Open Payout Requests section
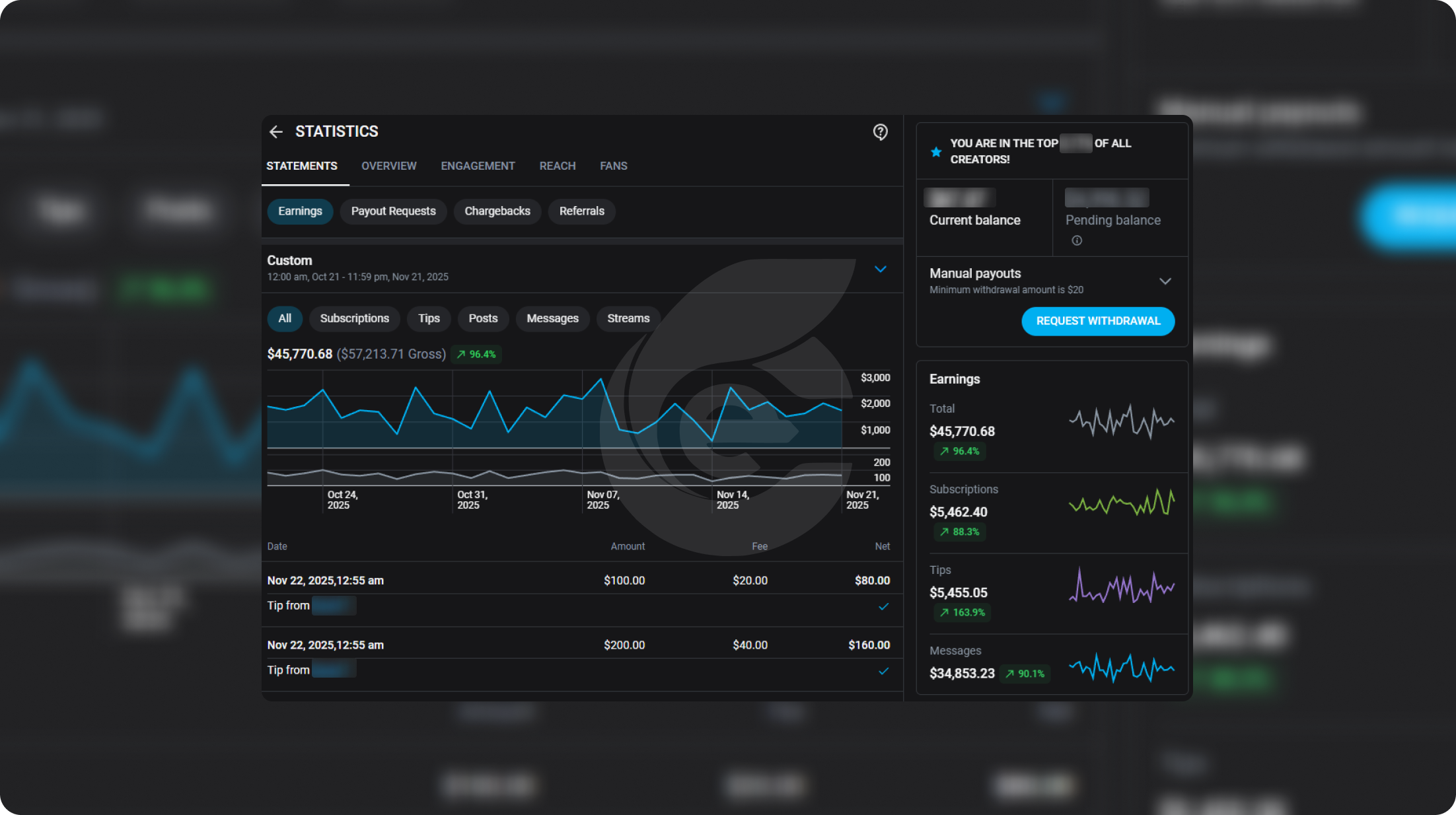The image size is (1456, 815). (393, 211)
